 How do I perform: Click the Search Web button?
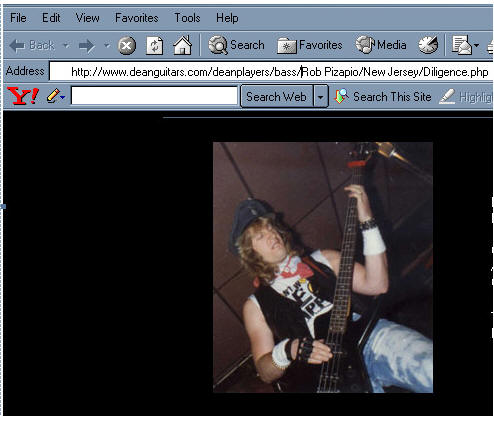click(276, 97)
